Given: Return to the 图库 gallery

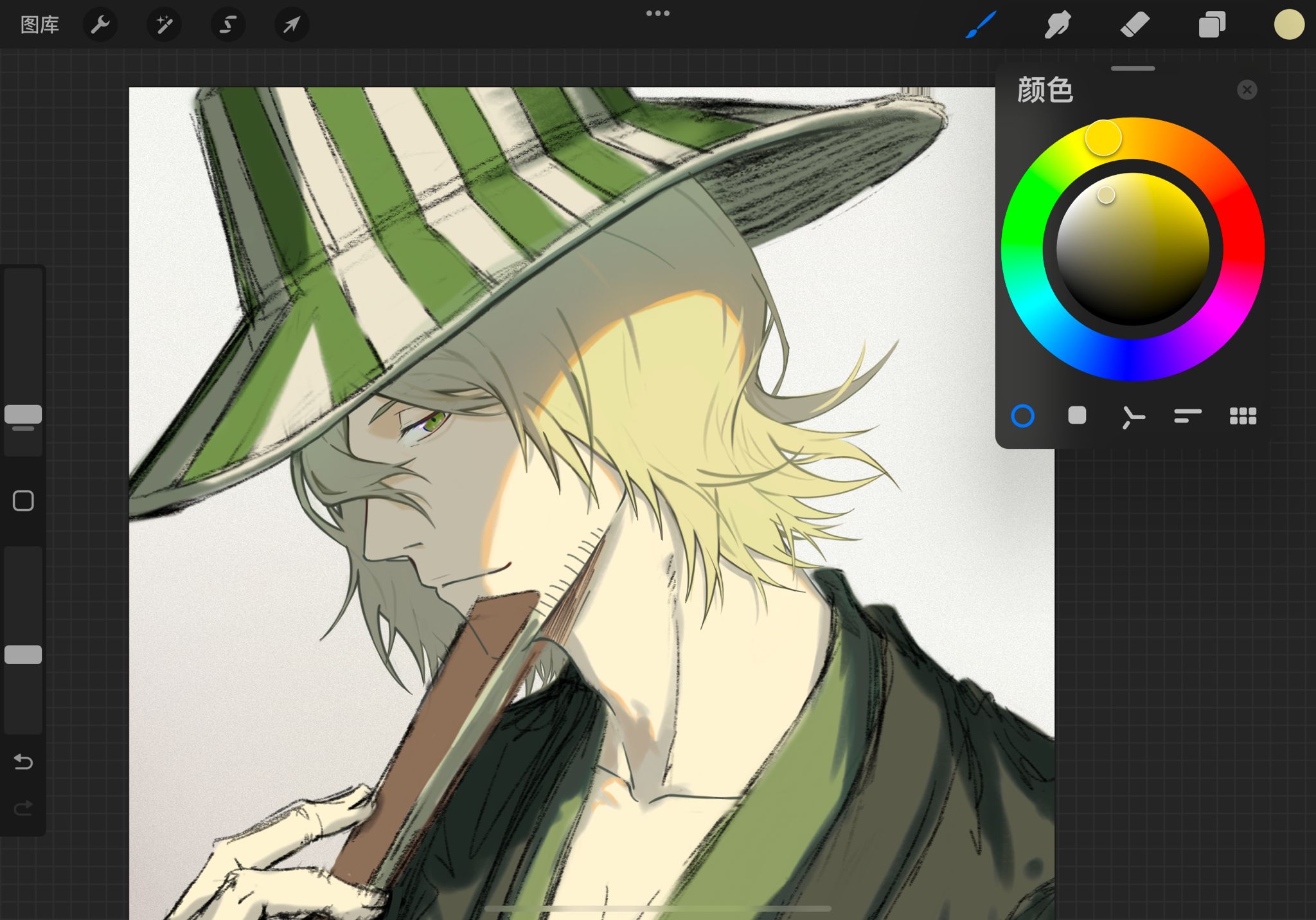Looking at the screenshot, I should (x=40, y=25).
